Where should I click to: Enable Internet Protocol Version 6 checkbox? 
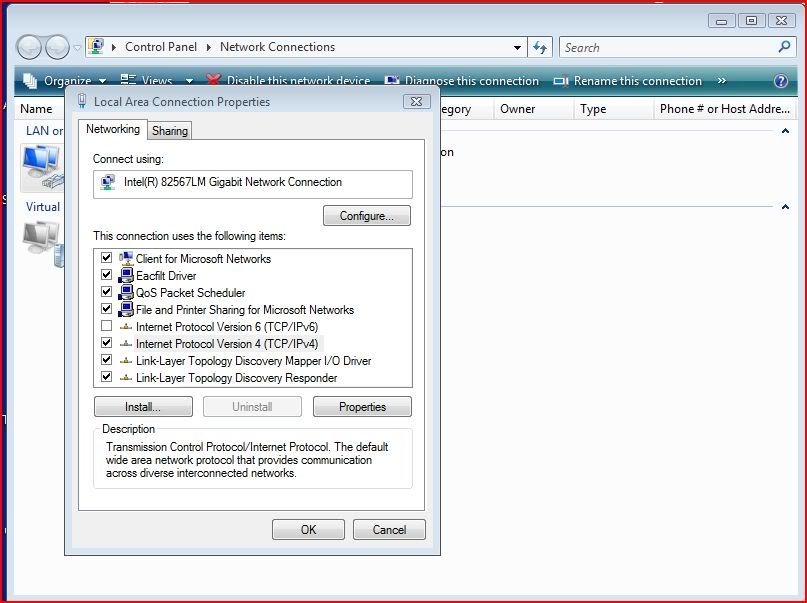coord(107,326)
